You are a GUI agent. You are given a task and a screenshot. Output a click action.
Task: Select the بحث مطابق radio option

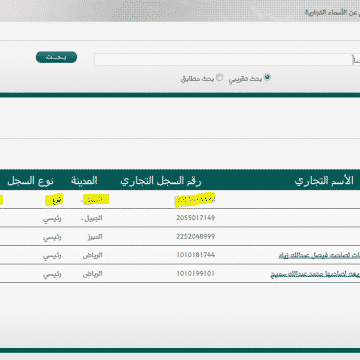219,77
